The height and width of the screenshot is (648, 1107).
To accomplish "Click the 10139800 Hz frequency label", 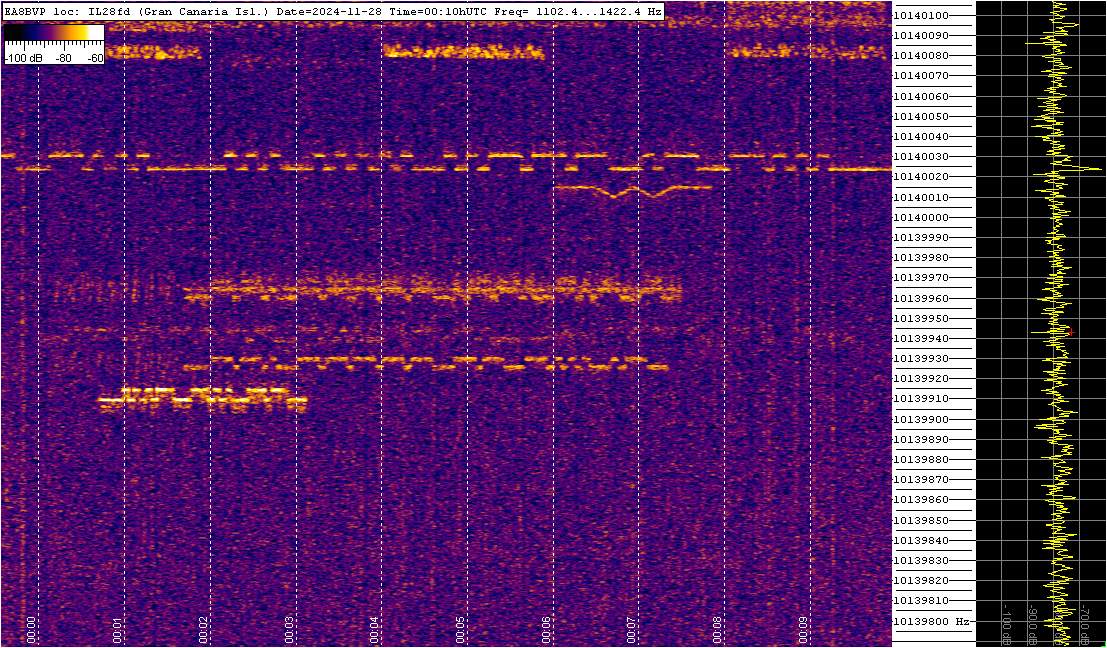I will point(930,622).
